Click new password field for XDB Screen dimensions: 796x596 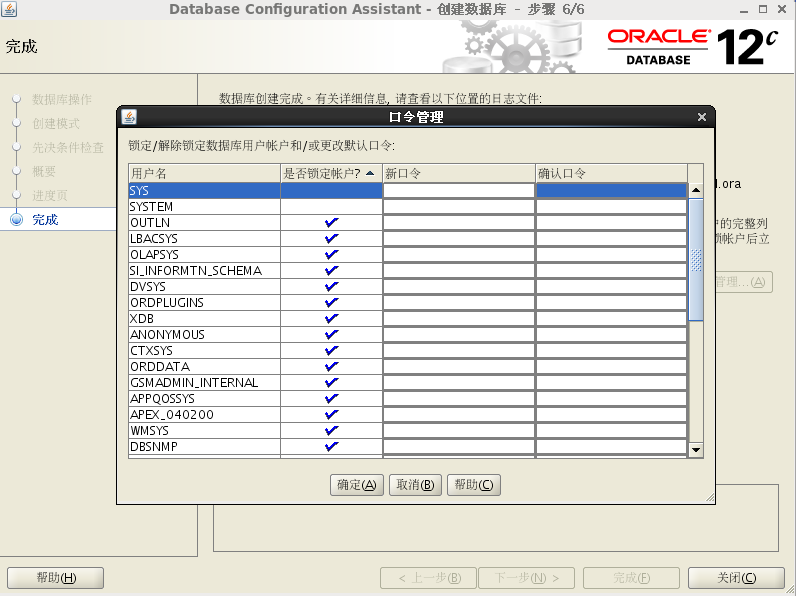(x=459, y=318)
